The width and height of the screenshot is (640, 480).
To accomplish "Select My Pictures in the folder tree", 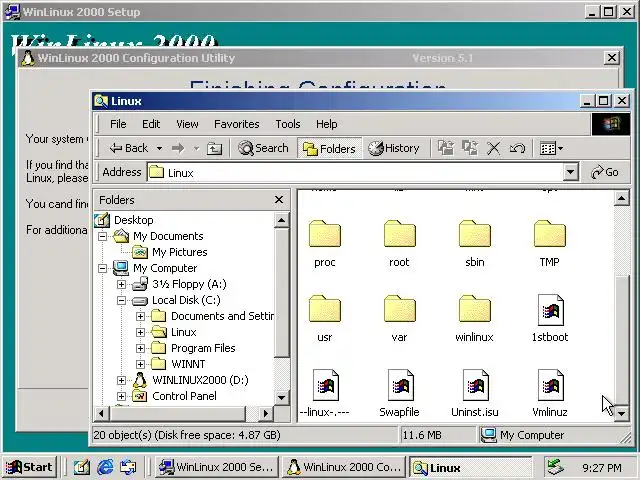I will click(x=180, y=252).
